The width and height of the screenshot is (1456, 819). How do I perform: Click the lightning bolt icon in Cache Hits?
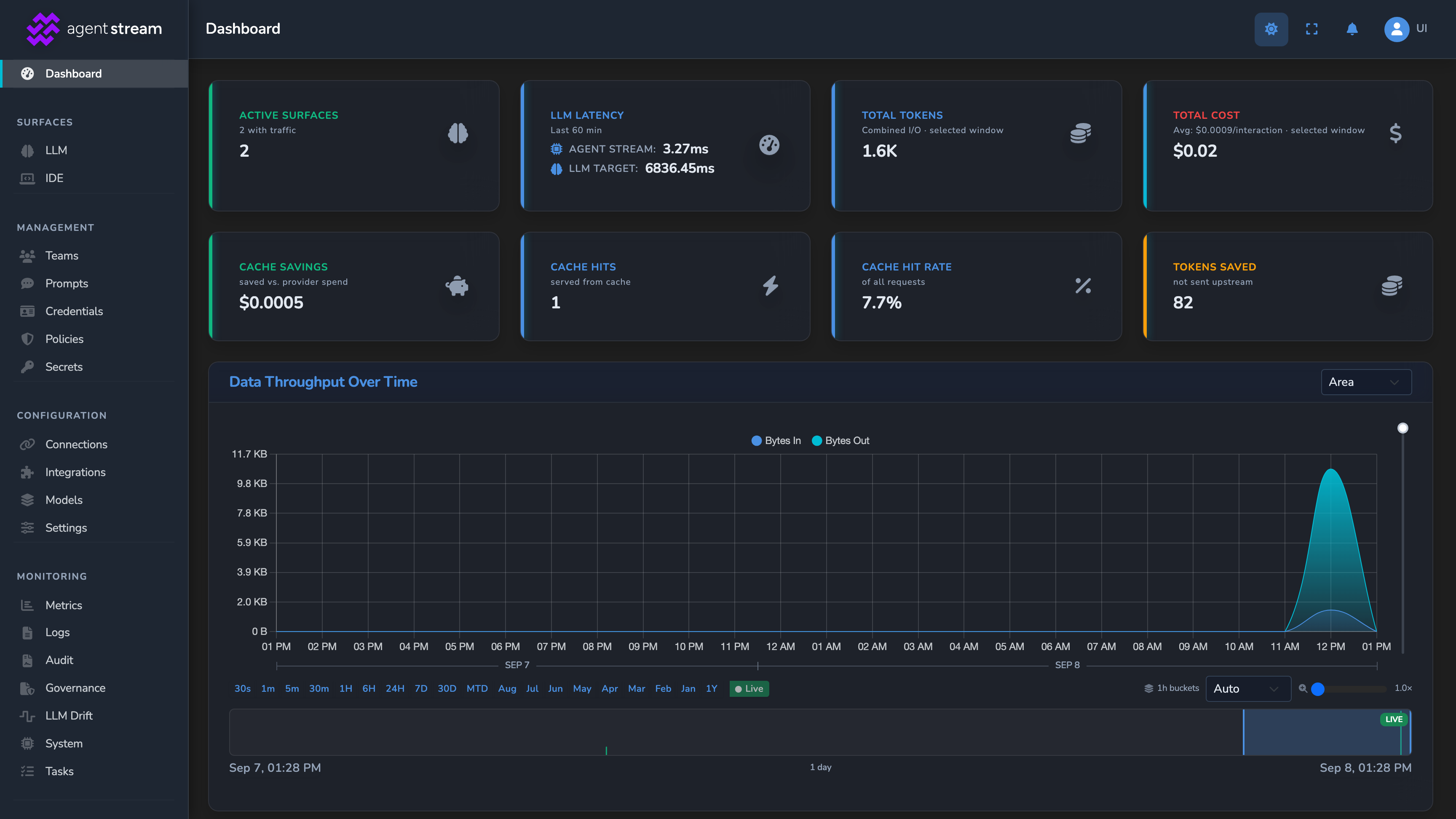771,286
